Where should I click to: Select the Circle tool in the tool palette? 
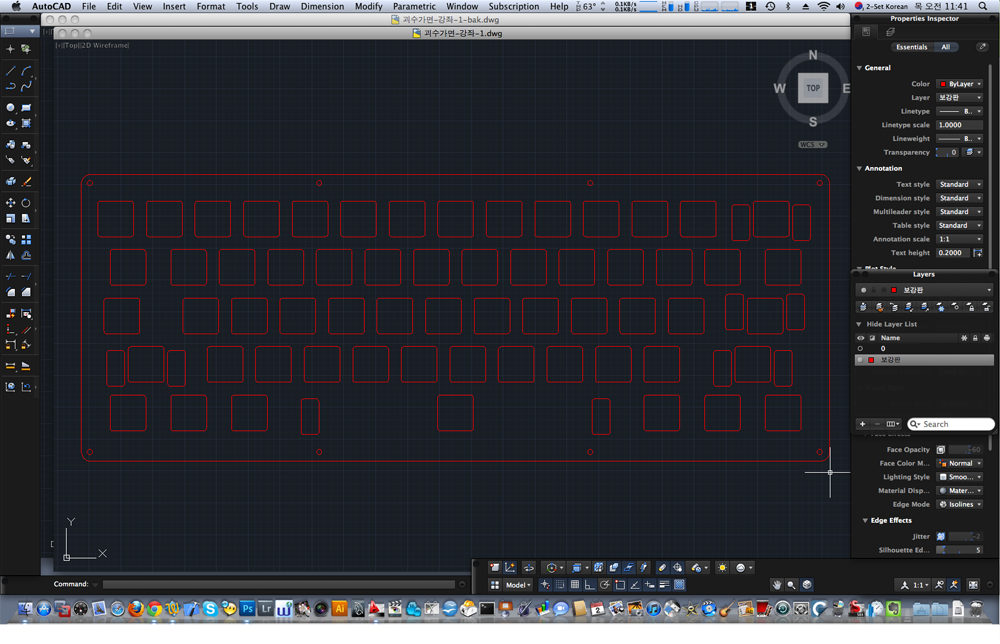[11, 108]
